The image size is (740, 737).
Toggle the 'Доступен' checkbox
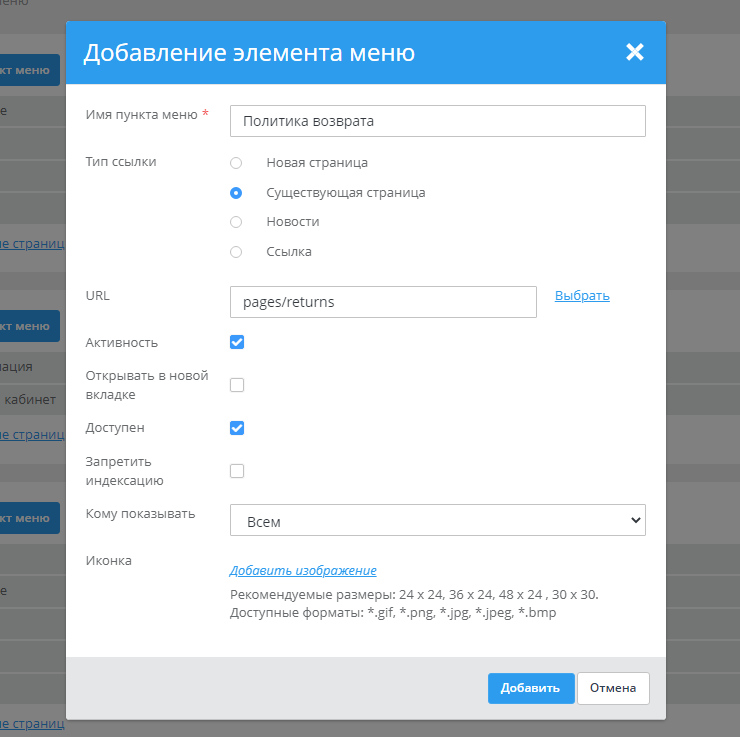237,428
